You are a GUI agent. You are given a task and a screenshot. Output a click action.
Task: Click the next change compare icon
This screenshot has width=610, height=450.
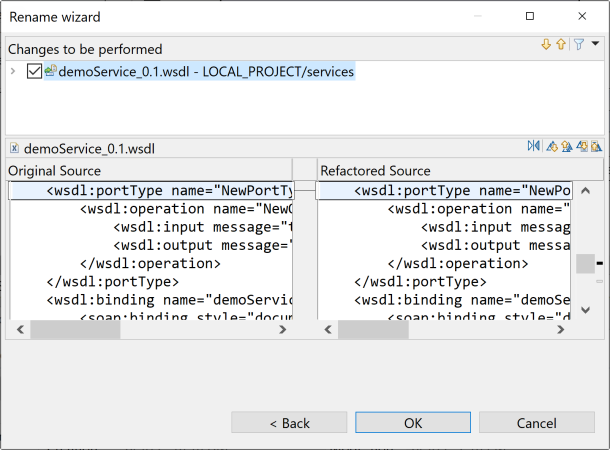582,147
